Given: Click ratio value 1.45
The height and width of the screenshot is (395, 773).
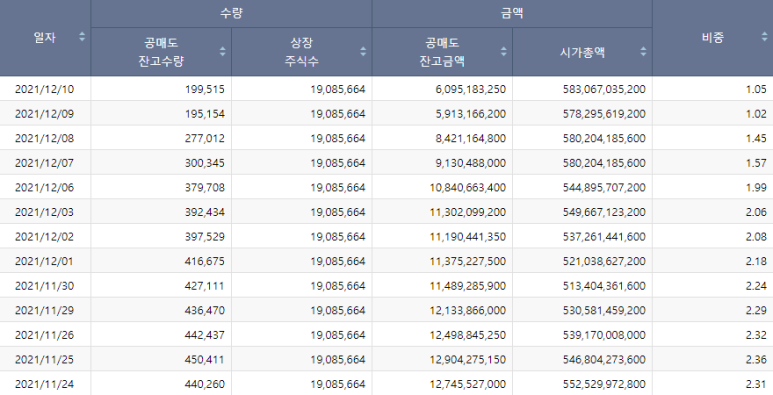Looking at the screenshot, I should click(756, 139).
